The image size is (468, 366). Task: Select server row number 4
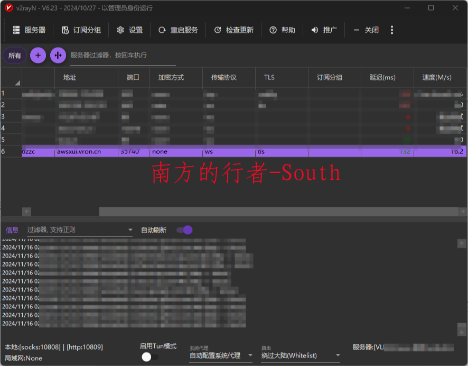pyautogui.click(x=233, y=128)
